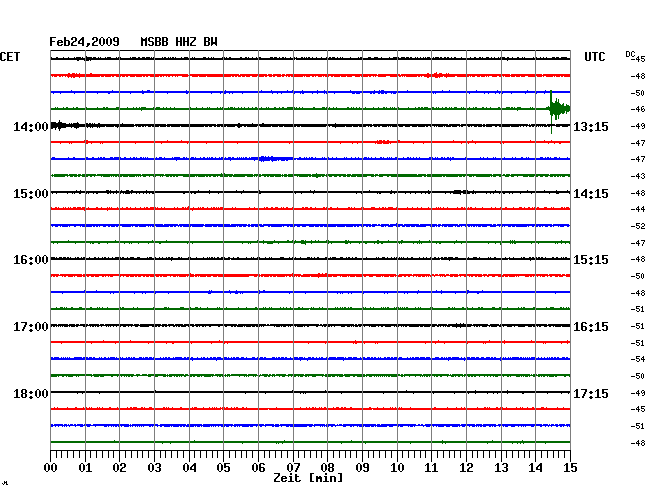The width and height of the screenshot is (650, 494).
Task: Select the 13:15 UTC time label
Action: pyautogui.click(x=591, y=126)
